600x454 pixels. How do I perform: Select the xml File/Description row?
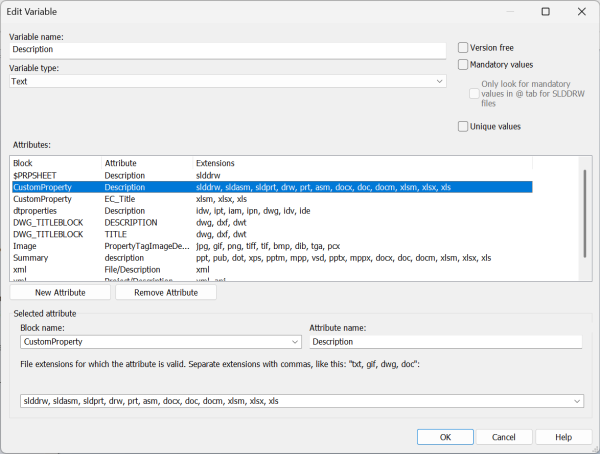[272, 270]
